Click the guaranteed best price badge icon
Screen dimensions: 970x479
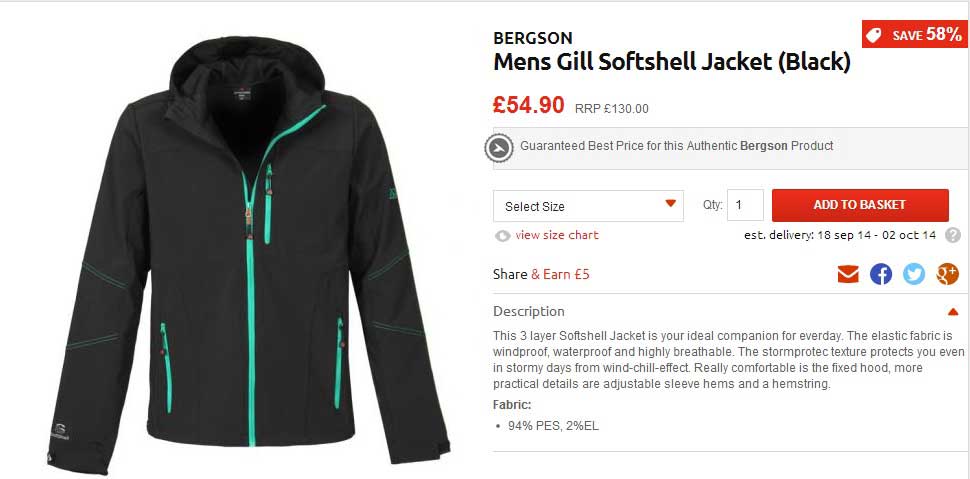point(499,148)
